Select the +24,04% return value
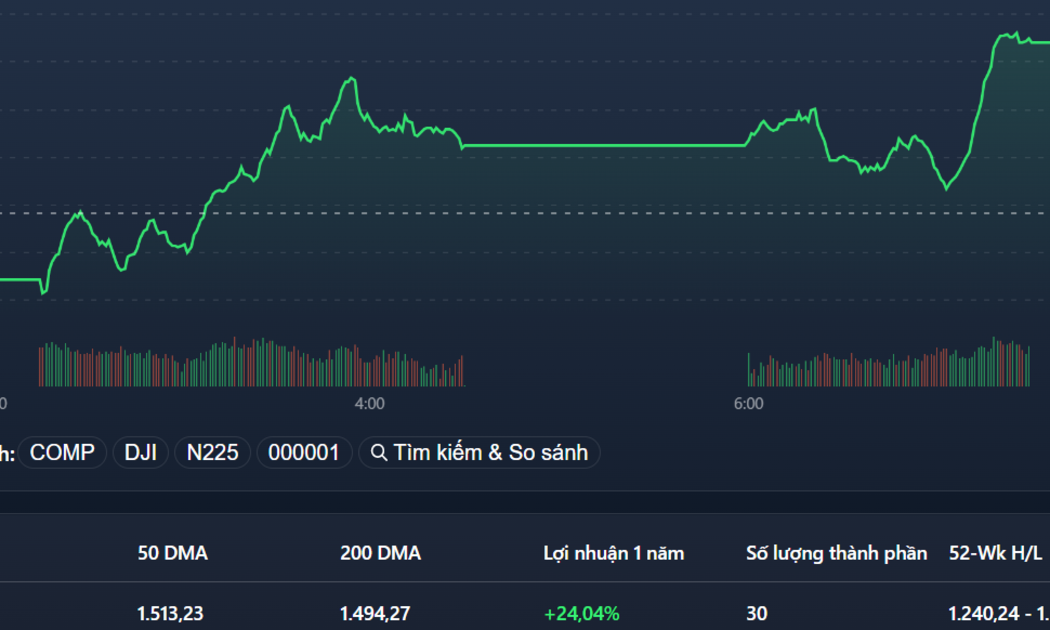Image resolution: width=1050 pixels, height=630 pixels. 582,613
